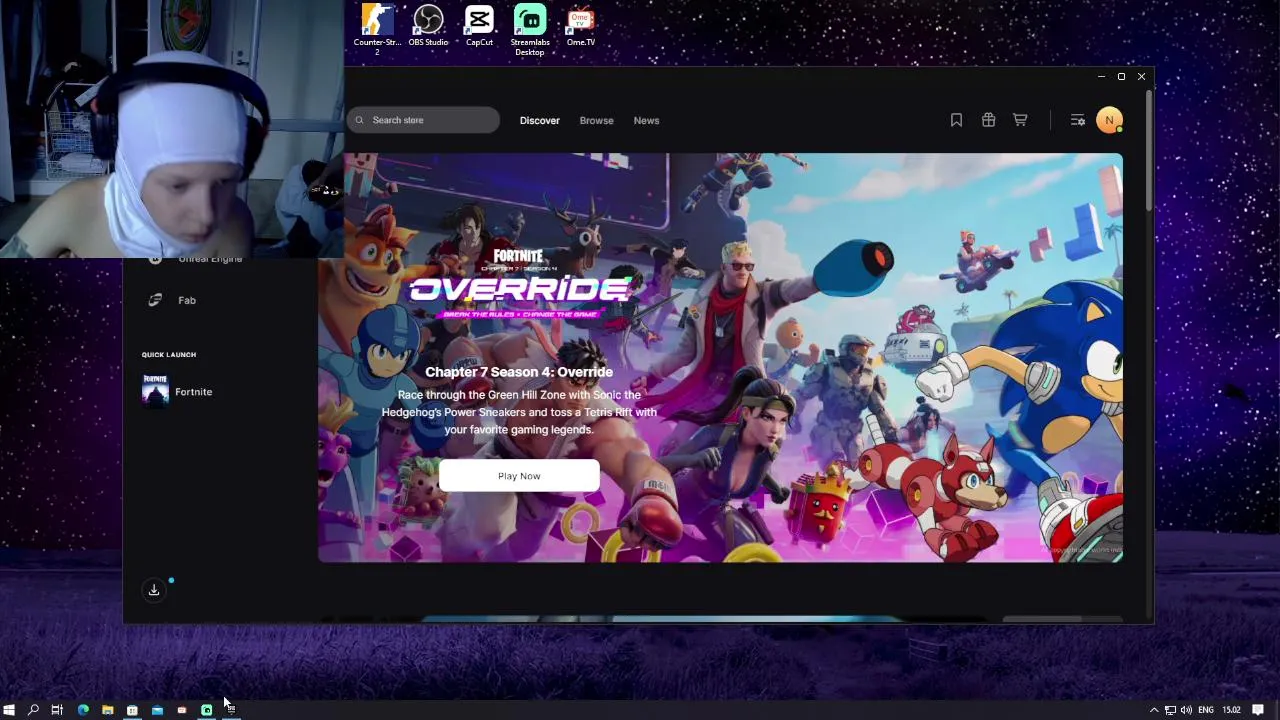Click the search magnifier icon in the store search box
This screenshot has width=1280, height=720.
coord(360,120)
